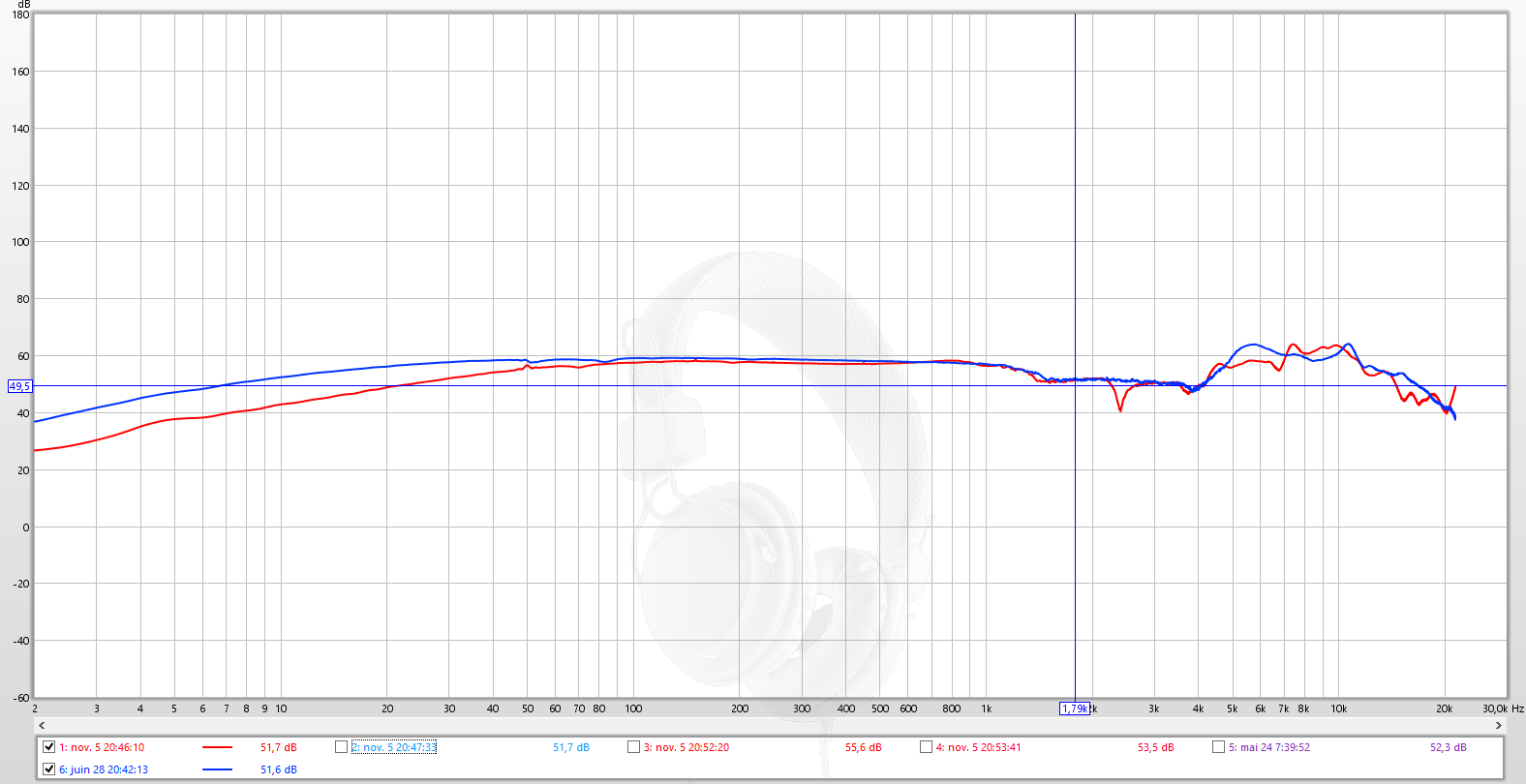This screenshot has height=784, width=1526.
Task: Click the 1,79k cursor frequency box
Action: pos(1074,709)
